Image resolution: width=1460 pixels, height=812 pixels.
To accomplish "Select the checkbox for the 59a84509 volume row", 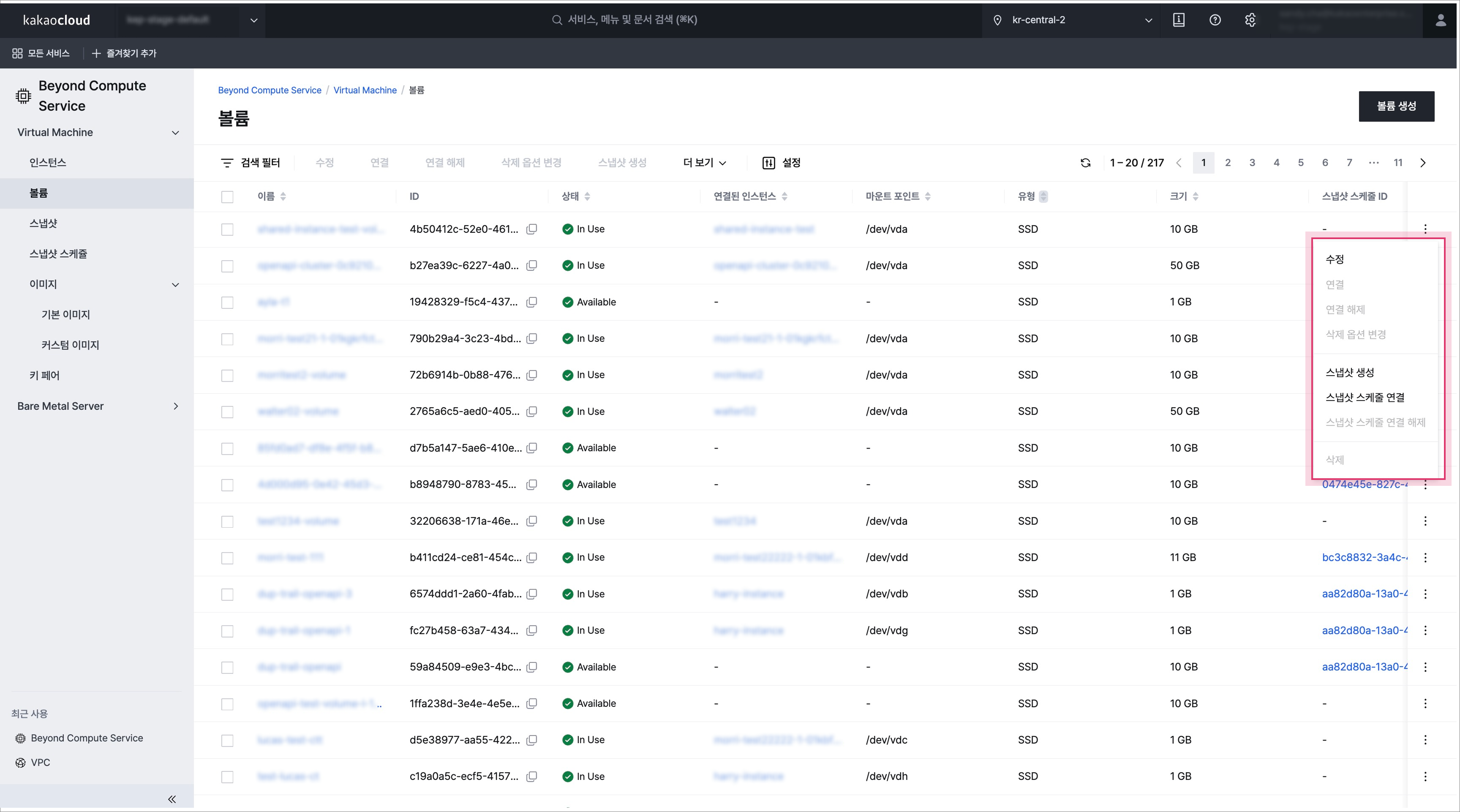I will (x=227, y=668).
